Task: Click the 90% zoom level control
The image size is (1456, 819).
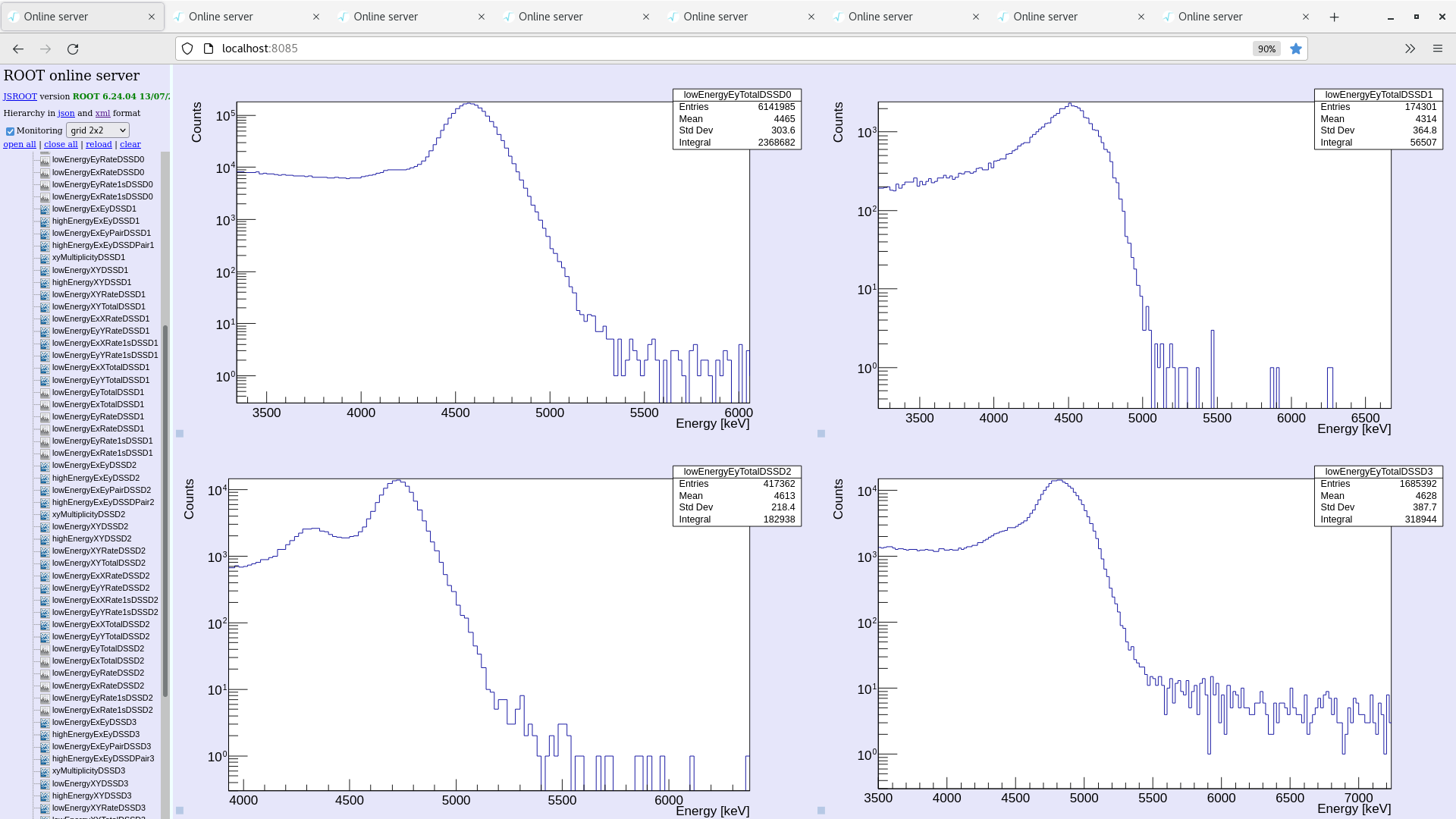Action: pos(1266,48)
